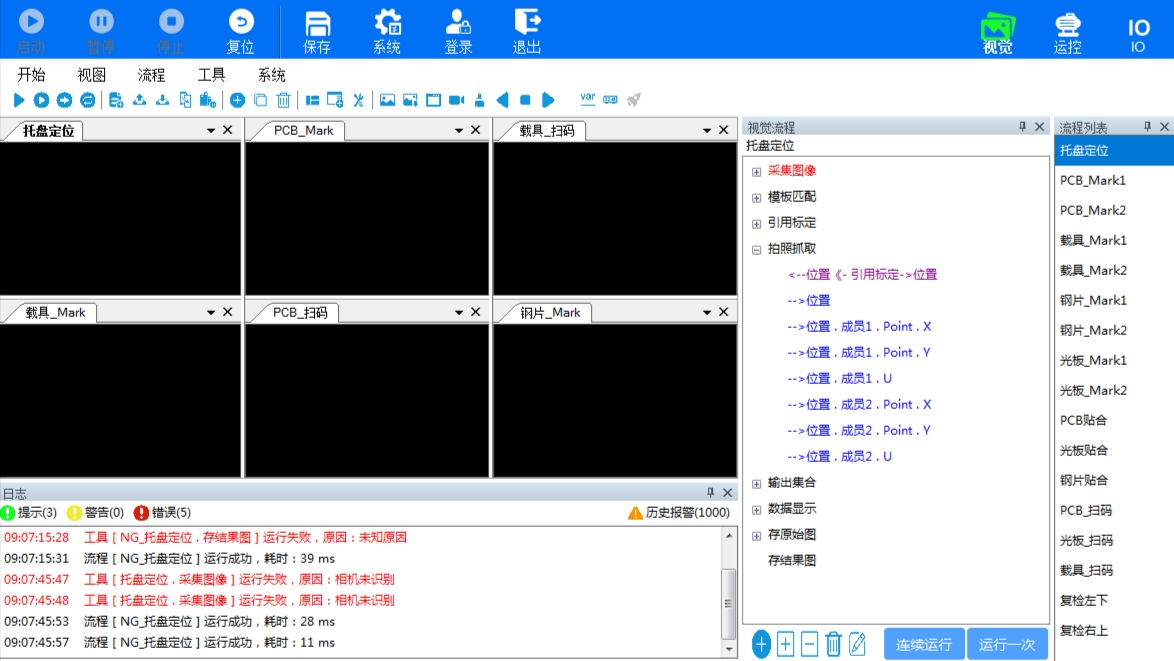Screen dimensions: 1174x661
Task: Click the paste toolbar icon
Action: tap(208, 100)
